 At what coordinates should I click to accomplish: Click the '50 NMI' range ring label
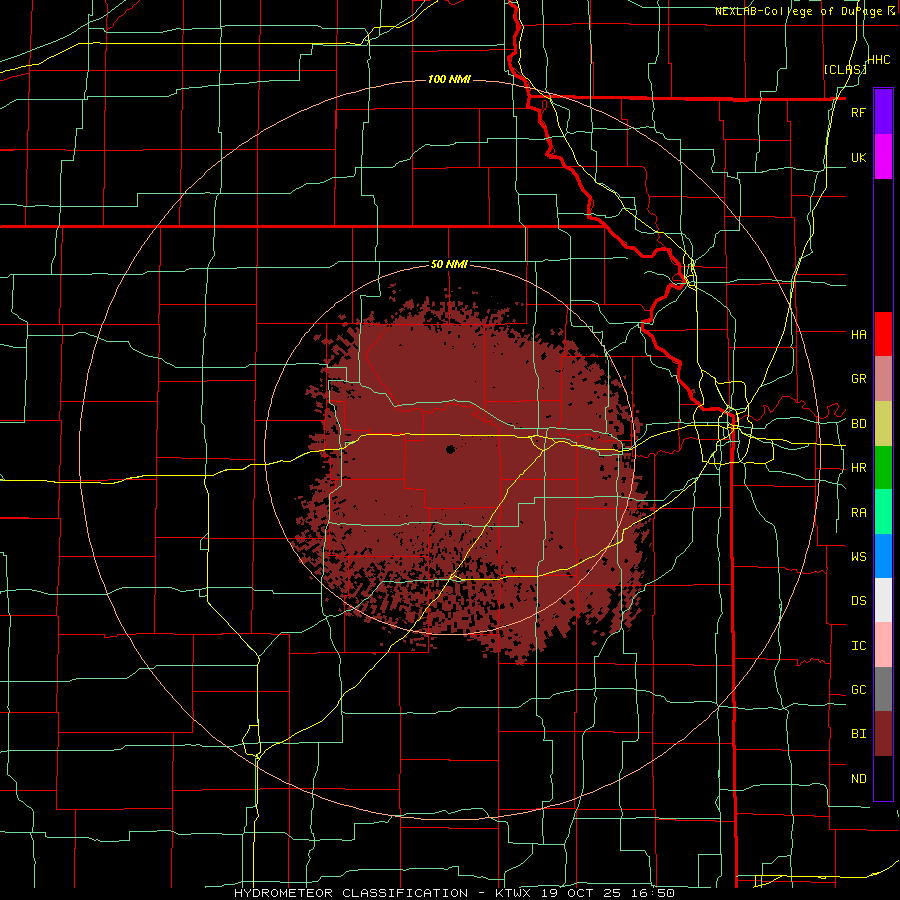pos(449,264)
